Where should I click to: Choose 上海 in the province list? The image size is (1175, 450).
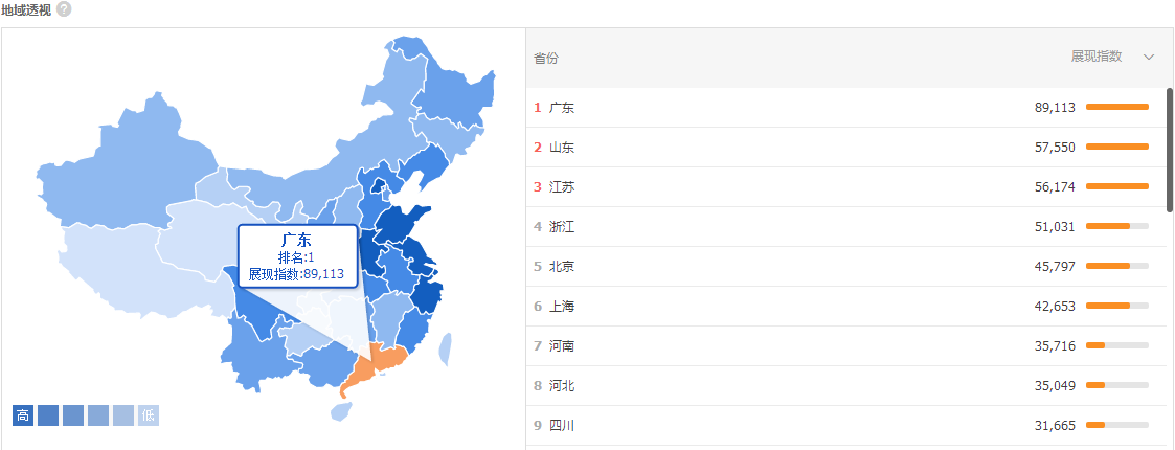[845, 306]
